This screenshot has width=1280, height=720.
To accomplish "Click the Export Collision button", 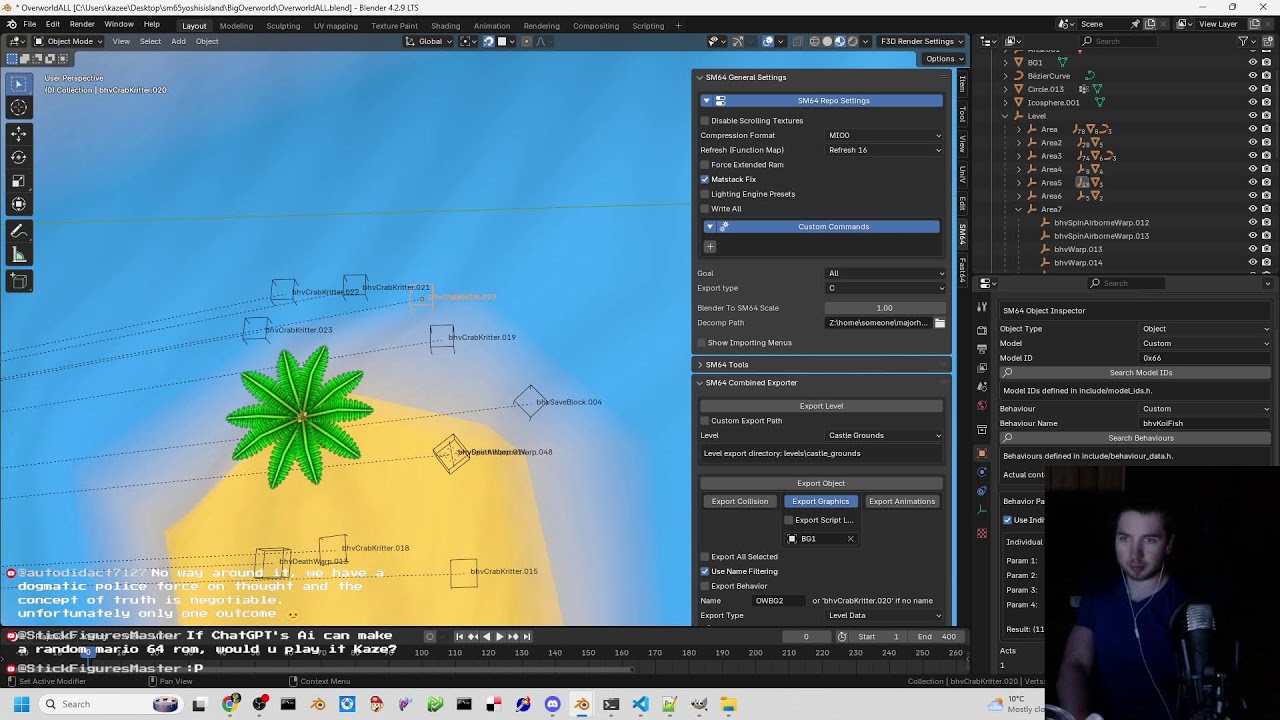I will point(740,502).
